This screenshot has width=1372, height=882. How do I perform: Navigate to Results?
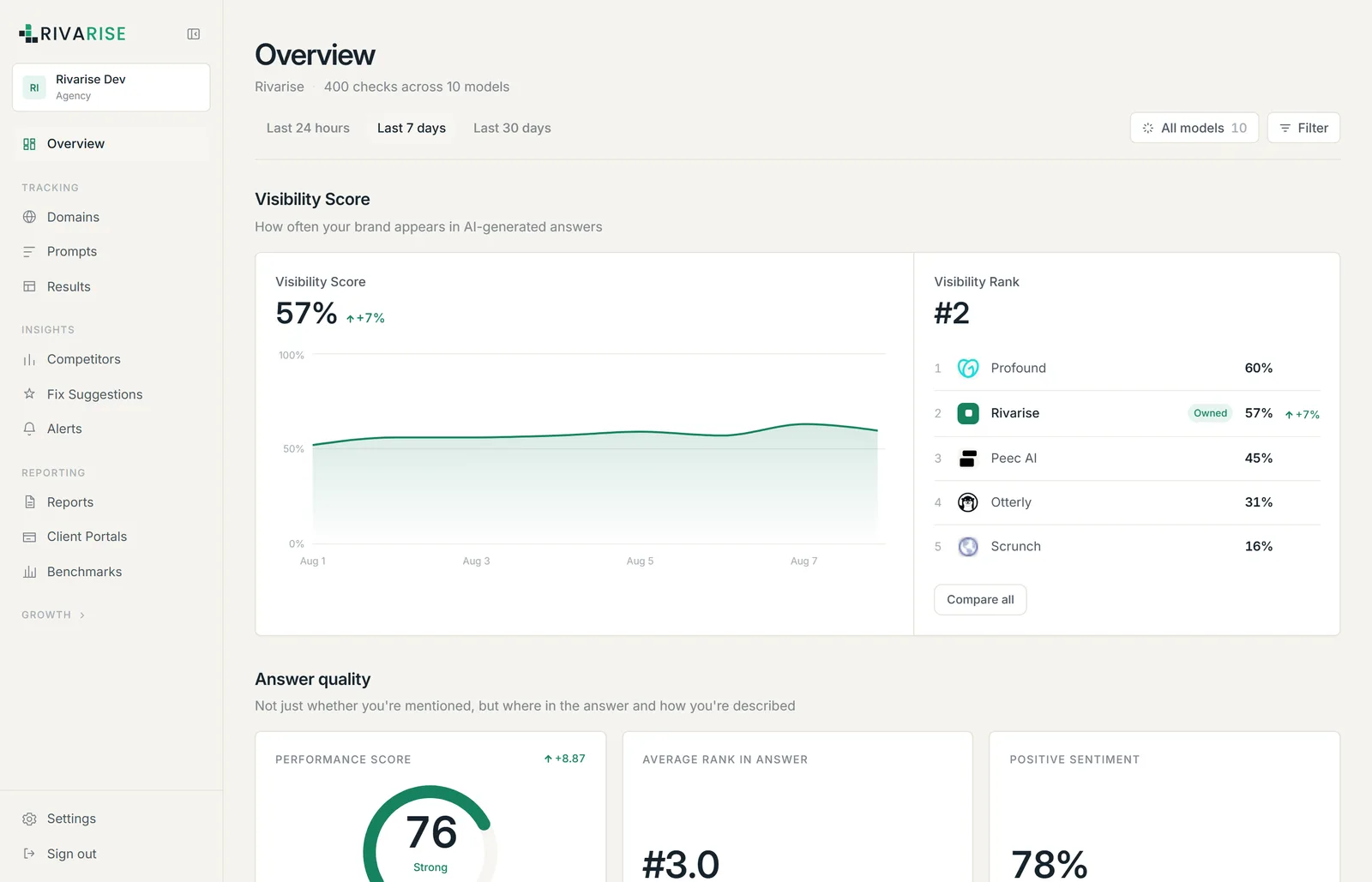[111, 286]
